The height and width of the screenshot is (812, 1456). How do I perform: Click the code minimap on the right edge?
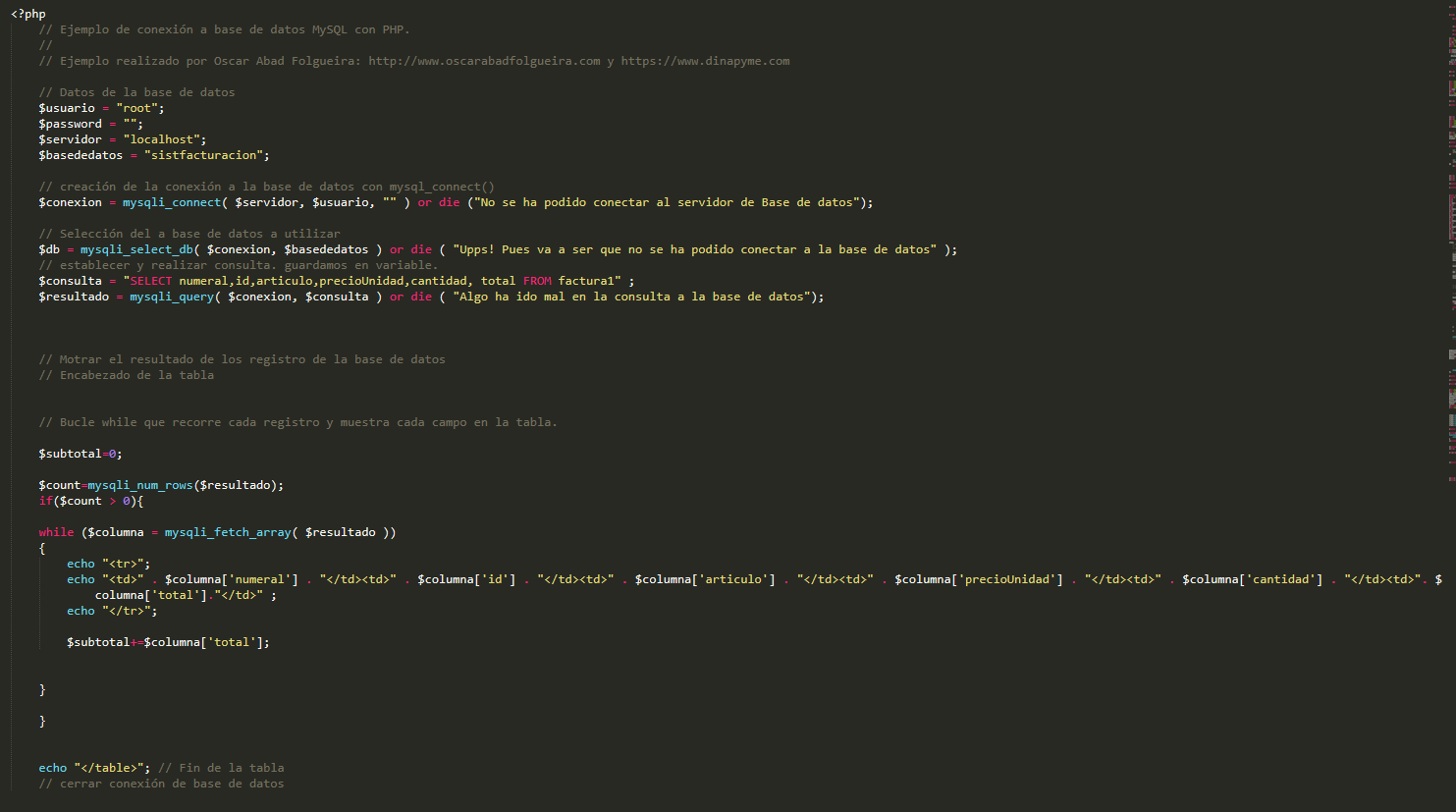1452,245
